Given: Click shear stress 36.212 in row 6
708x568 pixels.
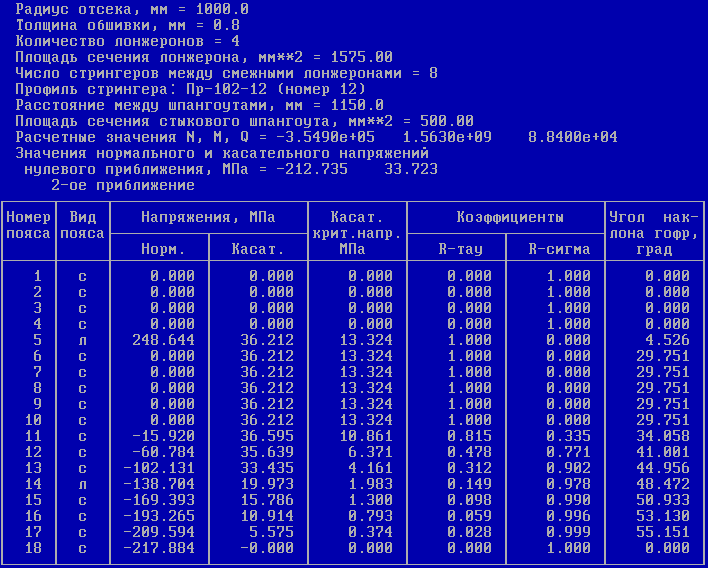Looking at the screenshot, I should pyautogui.click(x=267, y=356).
